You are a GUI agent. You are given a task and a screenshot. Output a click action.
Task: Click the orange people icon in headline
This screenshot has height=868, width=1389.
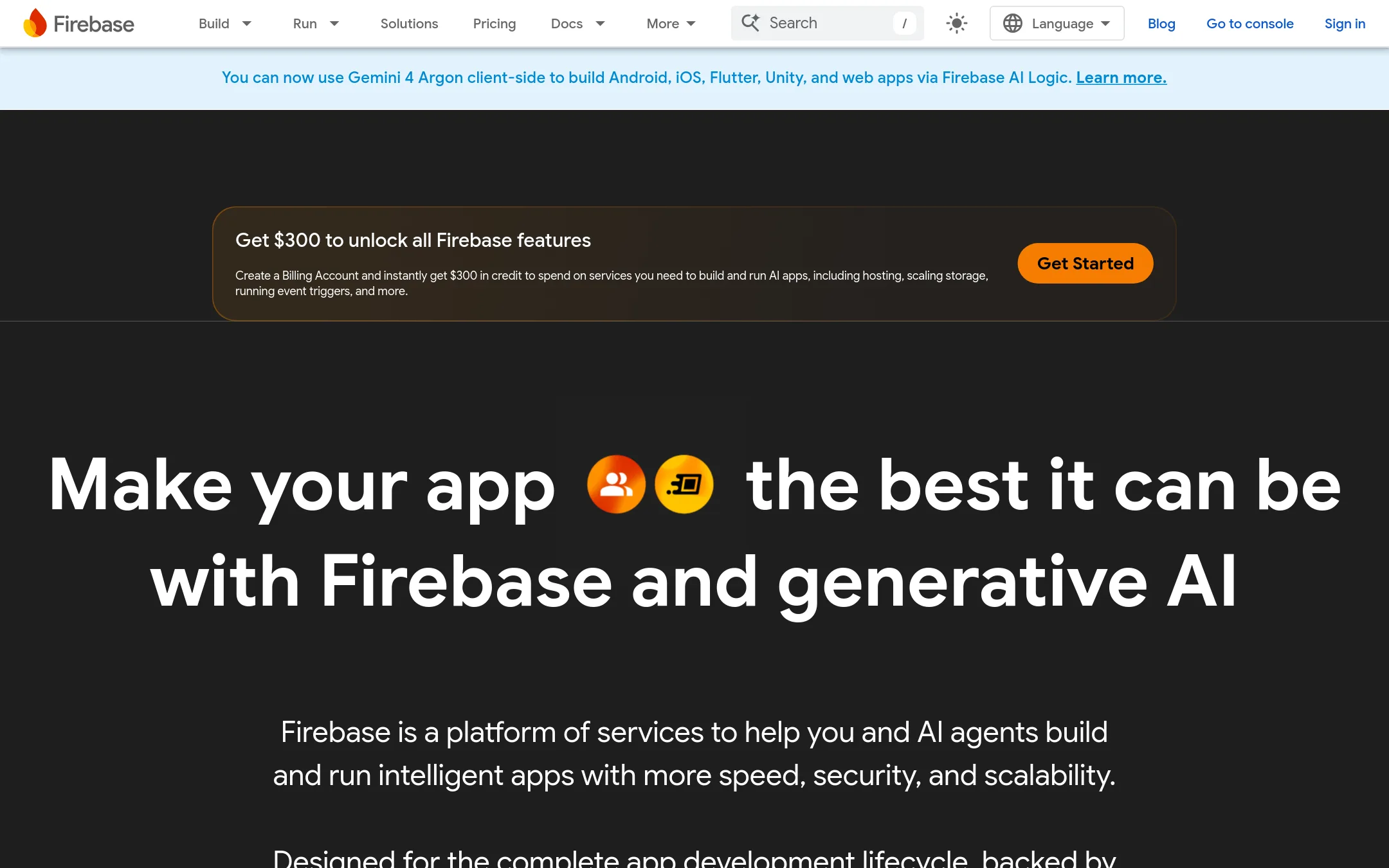(x=616, y=484)
